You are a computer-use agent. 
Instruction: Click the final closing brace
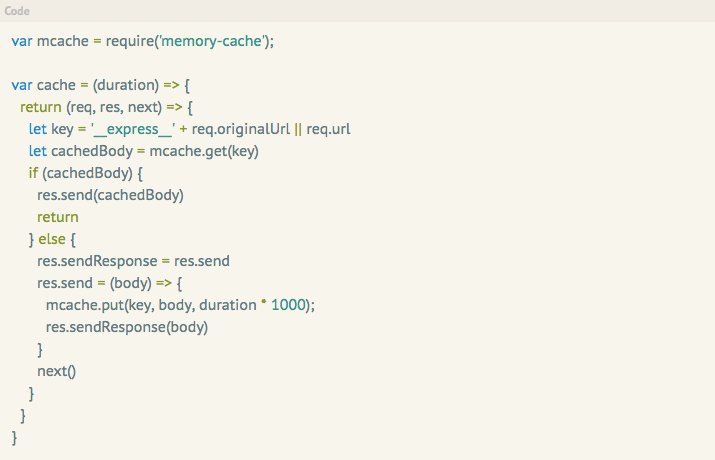click(14, 437)
